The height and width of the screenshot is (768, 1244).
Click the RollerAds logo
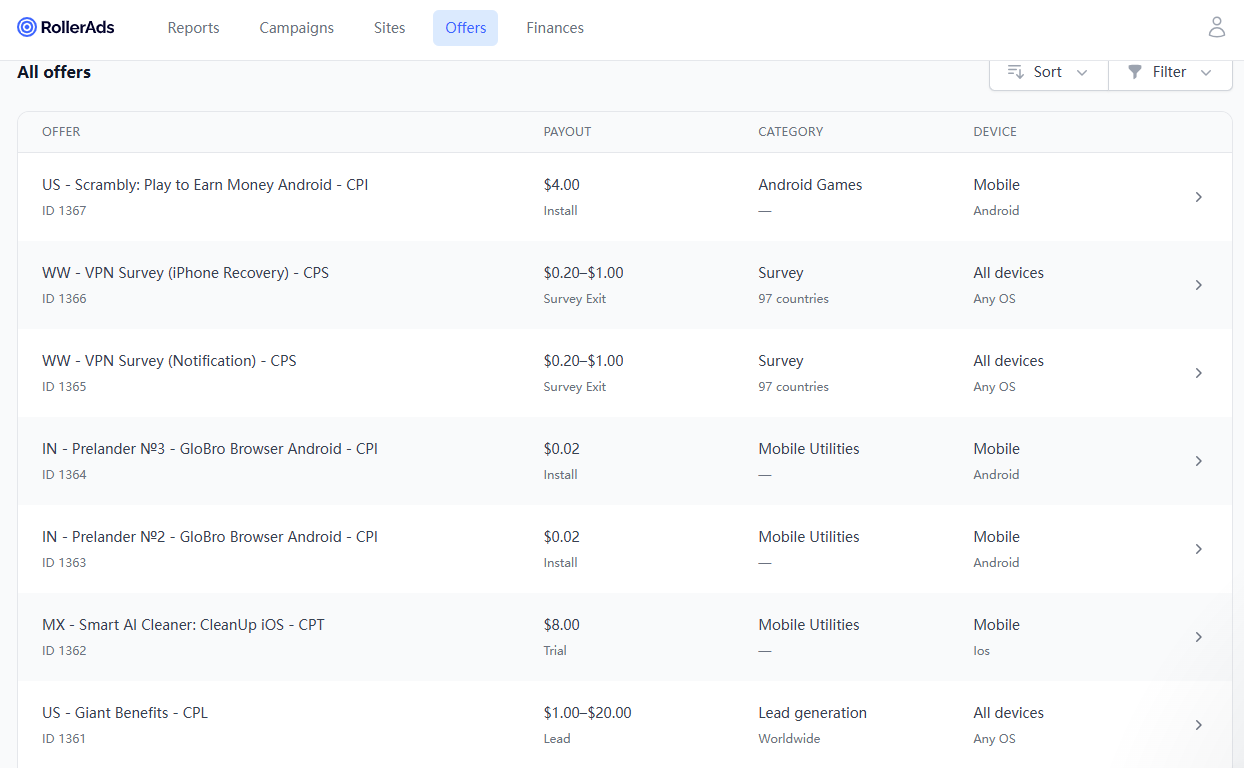(66, 27)
